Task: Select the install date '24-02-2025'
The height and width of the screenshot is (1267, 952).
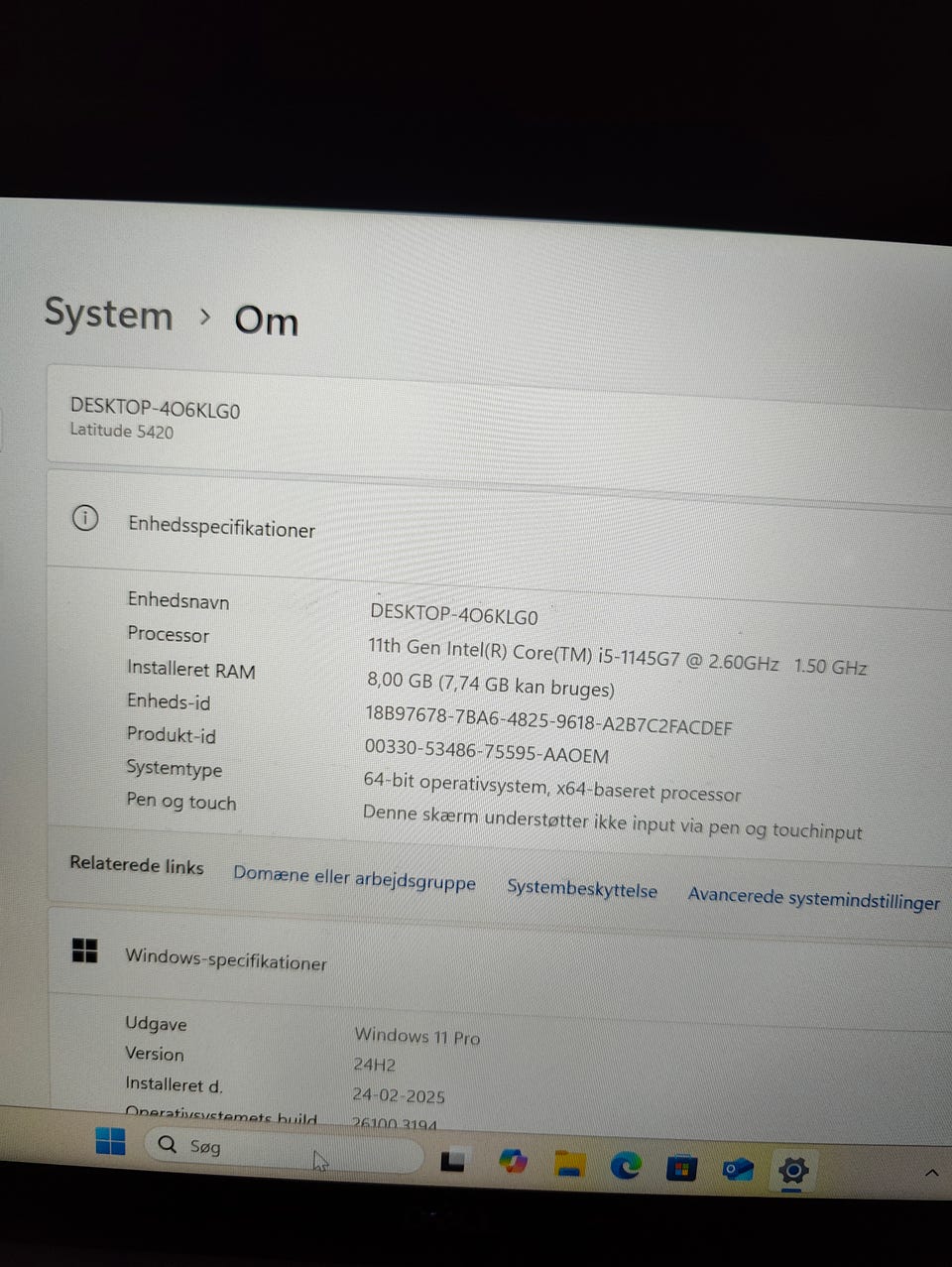Action: coord(398,1095)
